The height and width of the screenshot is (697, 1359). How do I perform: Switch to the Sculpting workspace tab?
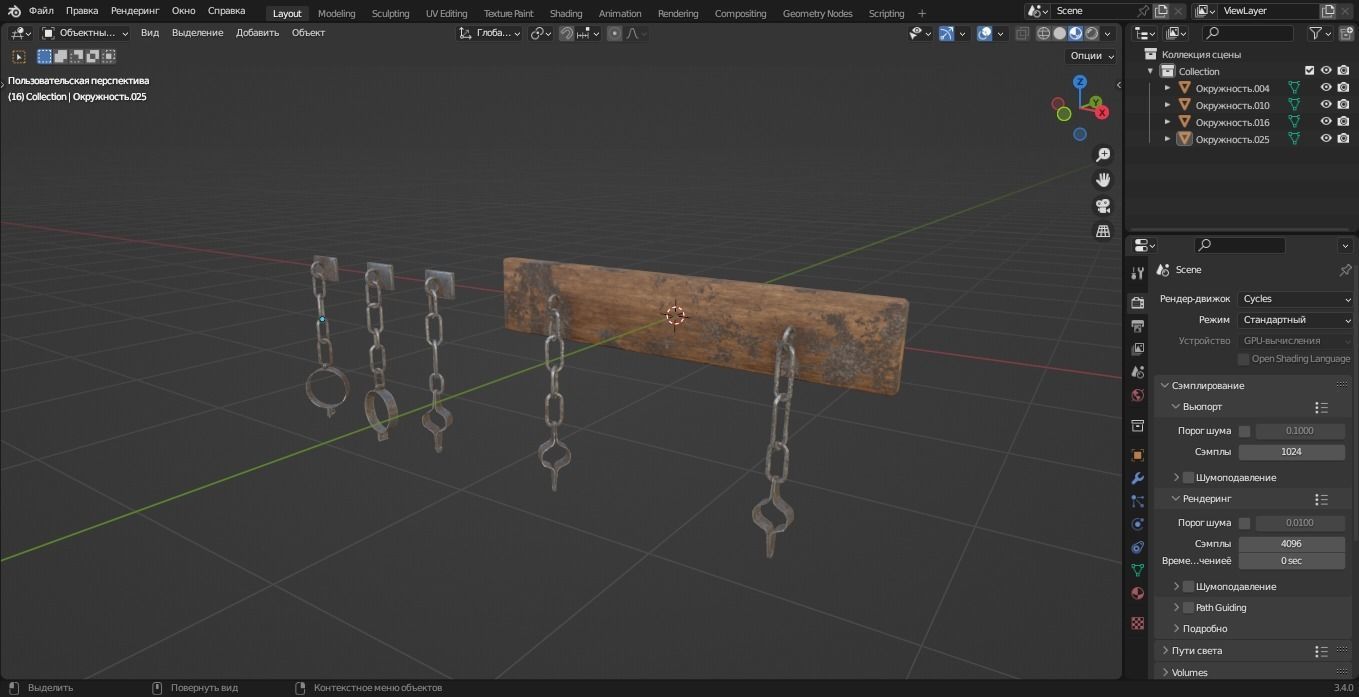tap(390, 13)
